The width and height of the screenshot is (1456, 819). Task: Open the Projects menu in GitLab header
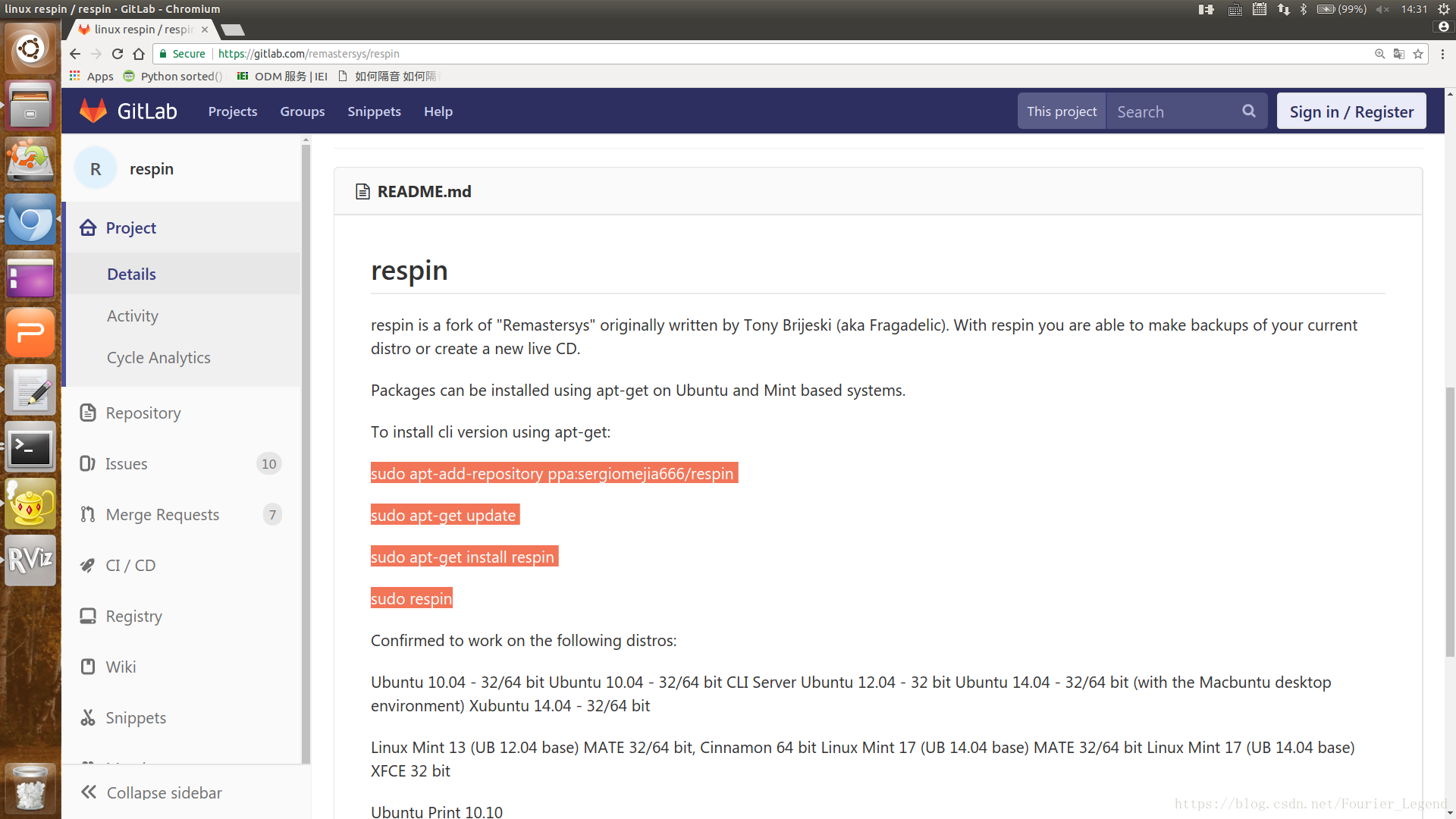click(233, 111)
